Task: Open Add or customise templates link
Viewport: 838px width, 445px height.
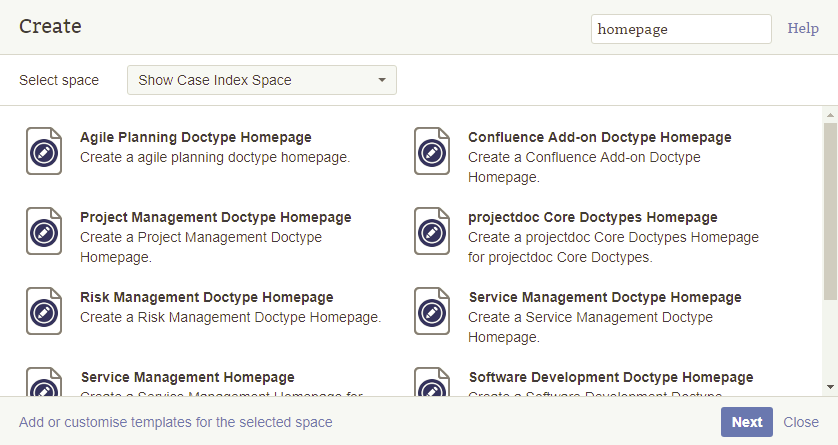Action: coord(176,422)
